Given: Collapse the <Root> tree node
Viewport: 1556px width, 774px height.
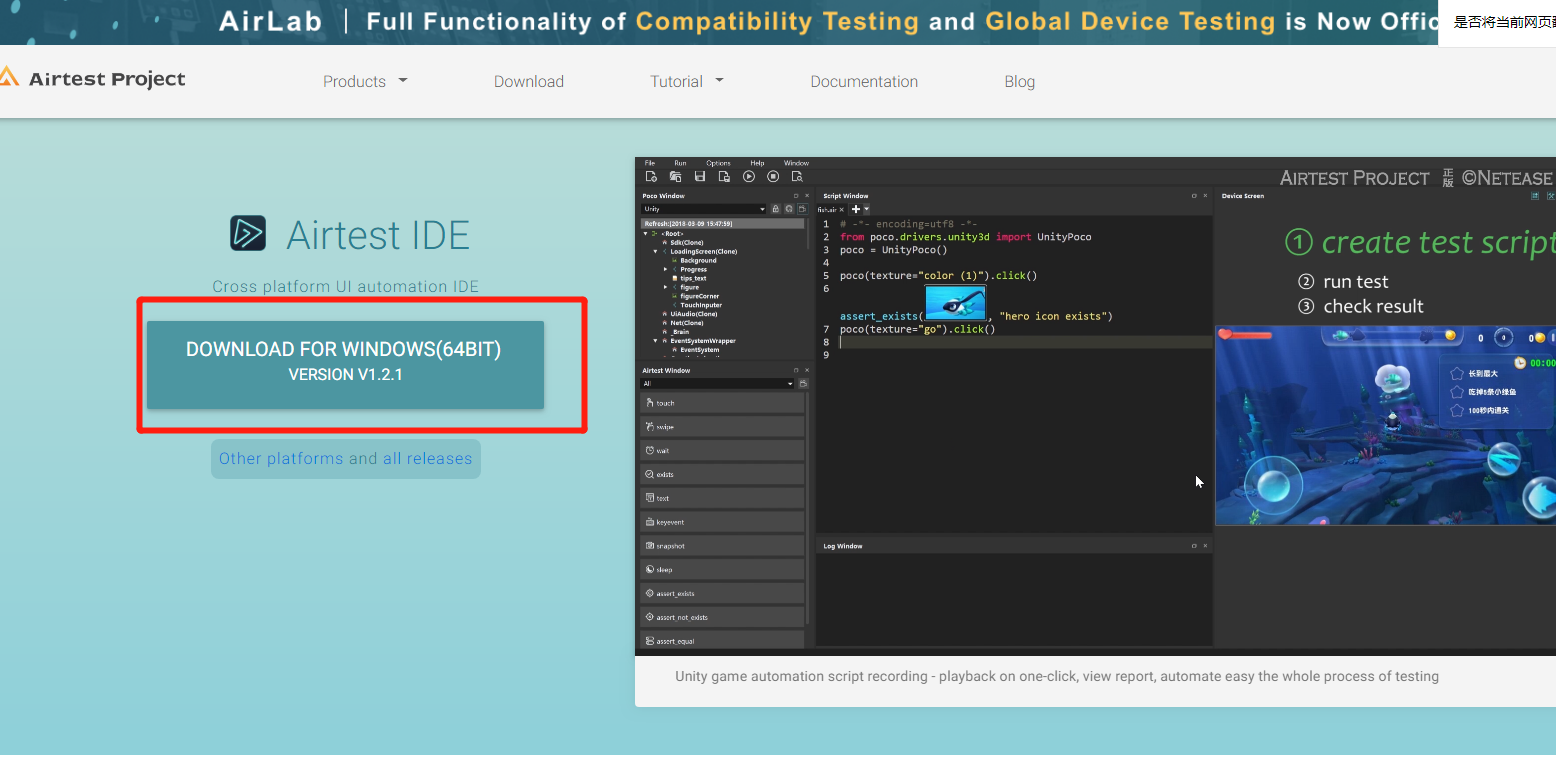Looking at the screenshot, I should pos(645,234).
